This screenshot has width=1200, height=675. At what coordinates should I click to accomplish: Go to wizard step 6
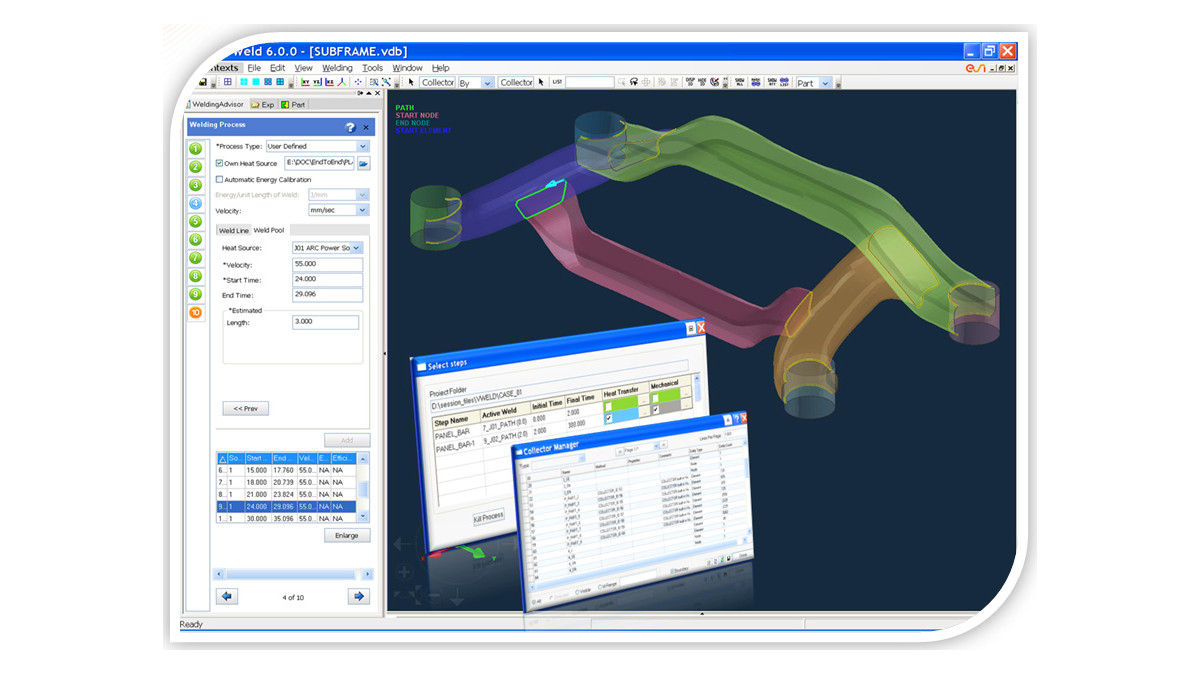pyautogui.click(x=196, y=239)
